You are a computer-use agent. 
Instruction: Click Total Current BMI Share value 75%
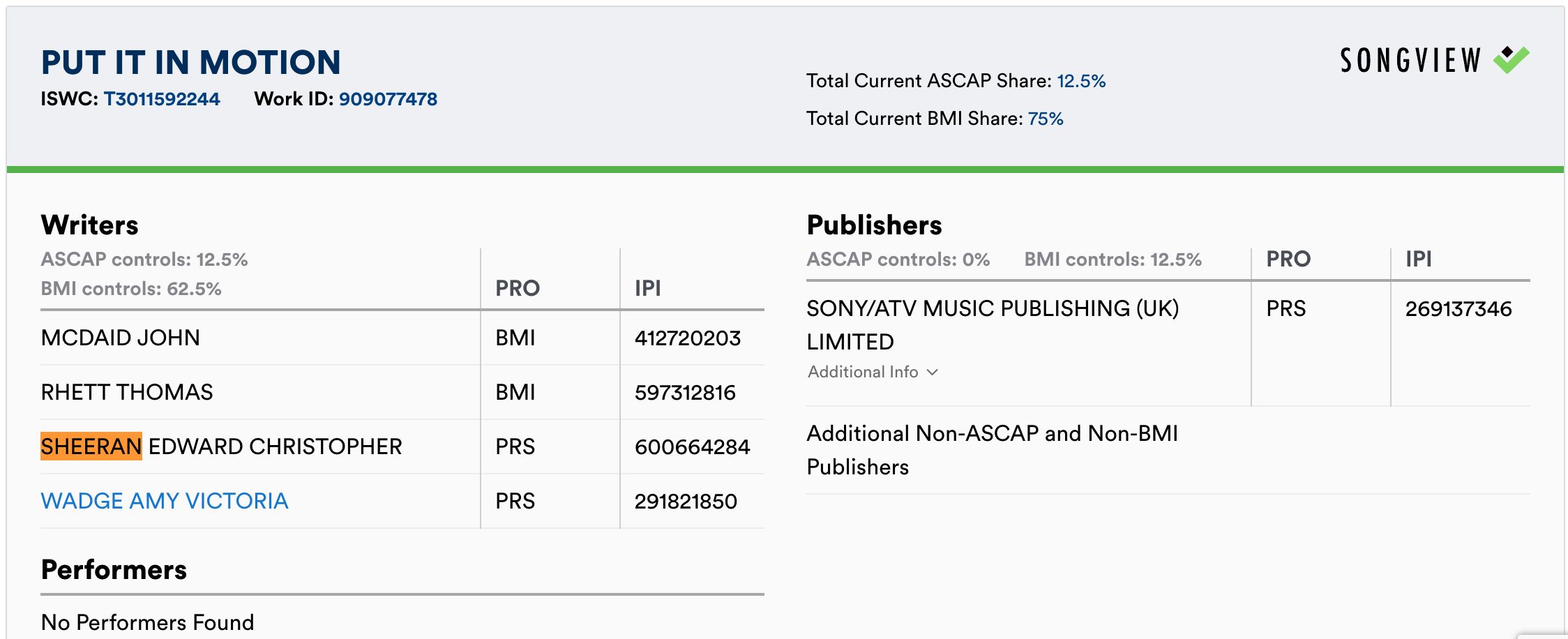click(1046, 119)
